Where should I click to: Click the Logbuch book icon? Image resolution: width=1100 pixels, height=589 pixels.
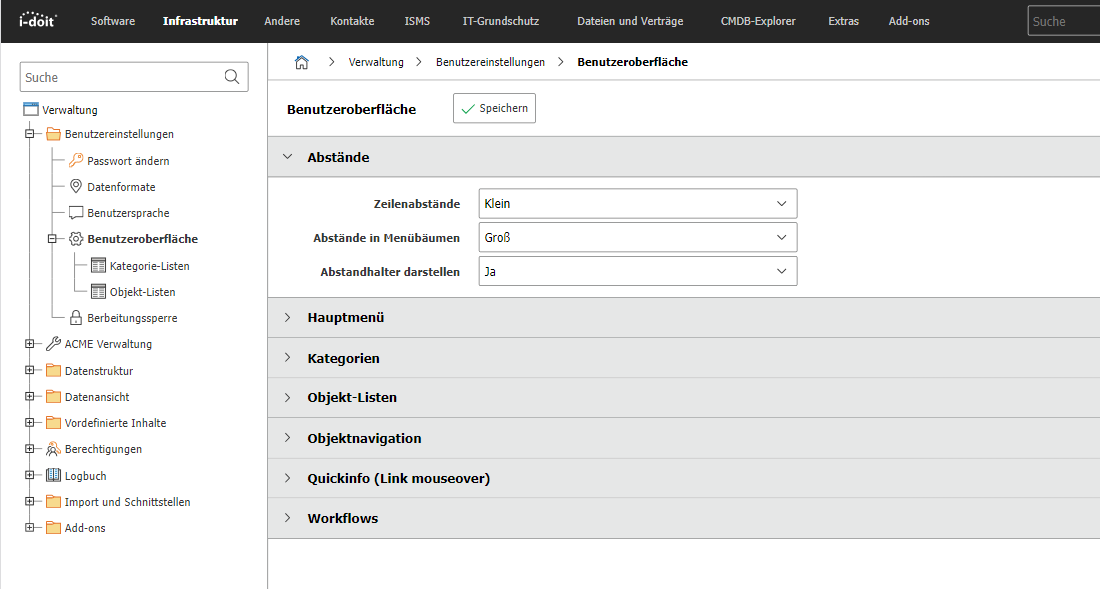[x=53, y=475]
